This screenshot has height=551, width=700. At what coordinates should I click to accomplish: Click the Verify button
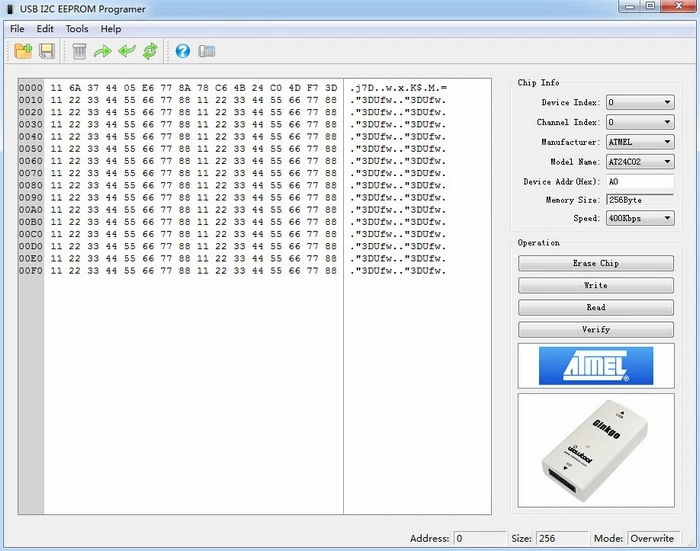pyautogui.click(x=596, y=330)
